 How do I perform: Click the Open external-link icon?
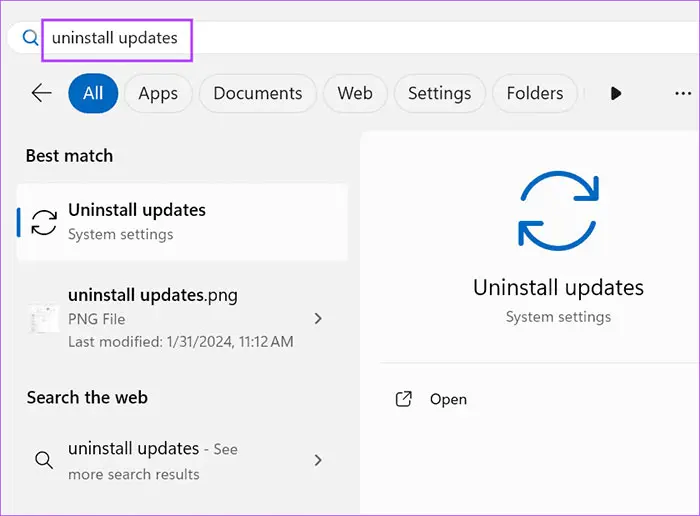coord(404,399)
